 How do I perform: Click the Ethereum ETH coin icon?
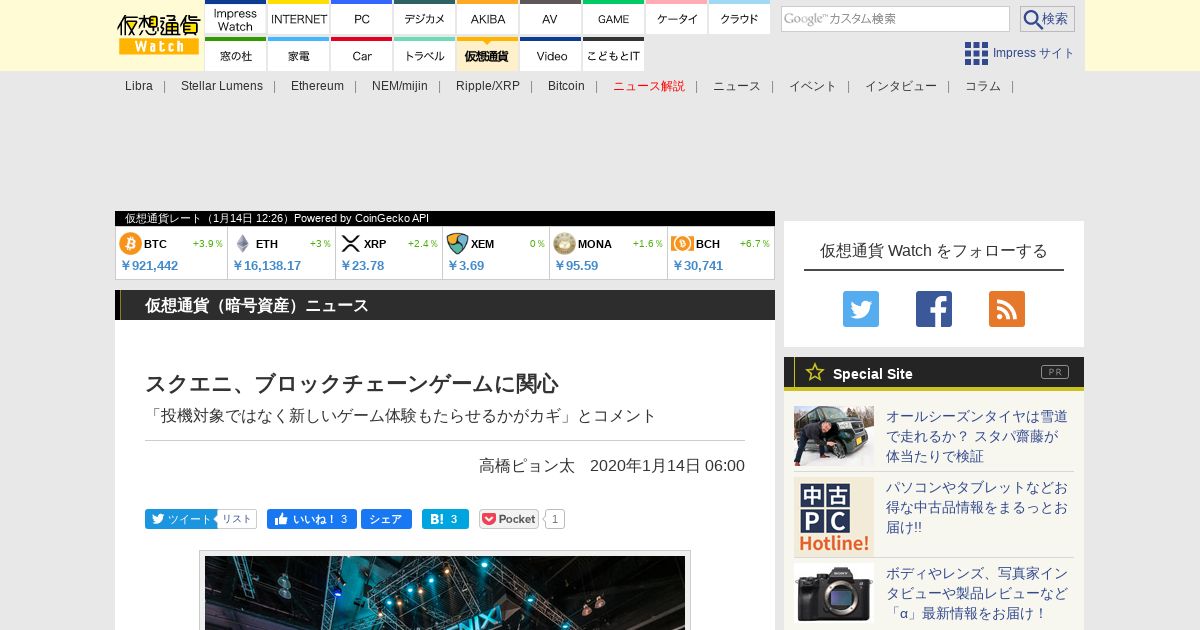click(x=242, y=244)
